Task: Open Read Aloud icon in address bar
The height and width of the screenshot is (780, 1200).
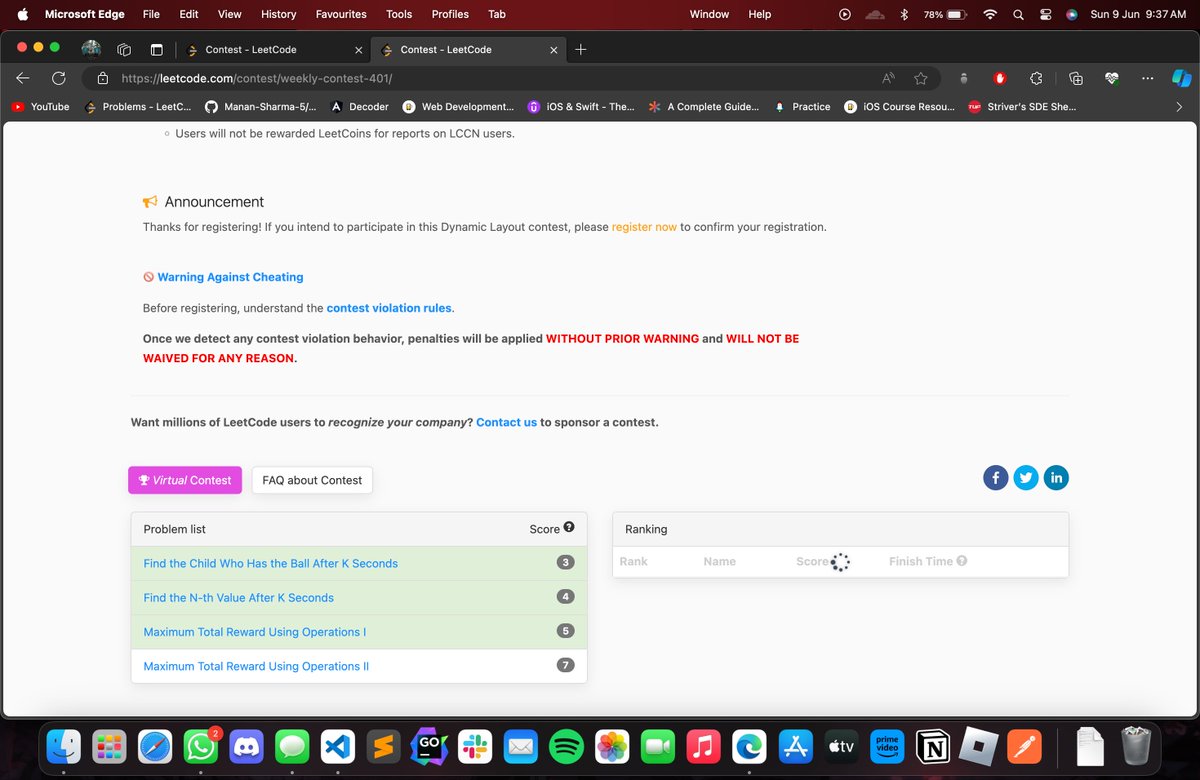Action: [888, 78]
